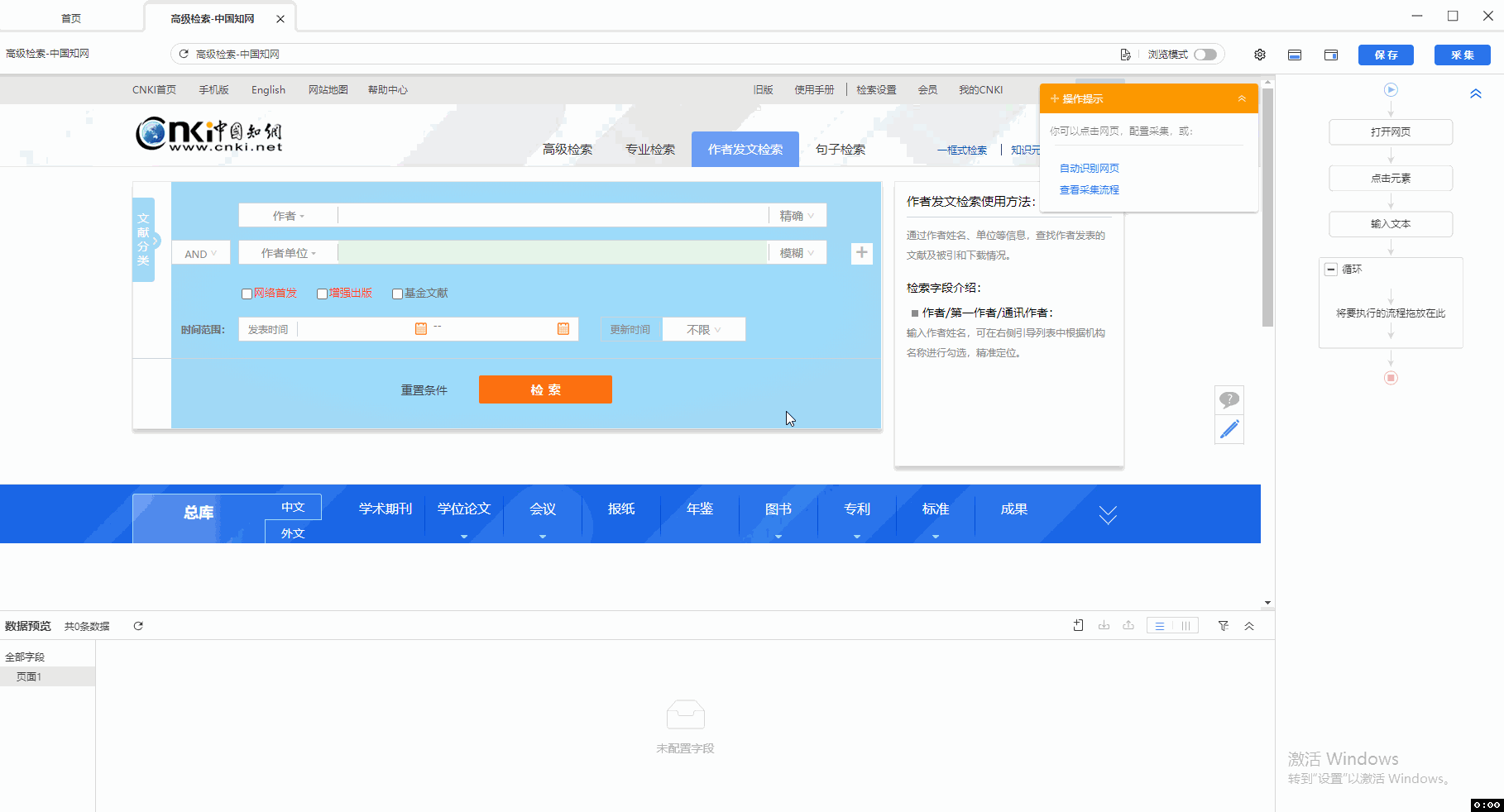
Task: Refresh the data preview
Action: coord(138,626)
